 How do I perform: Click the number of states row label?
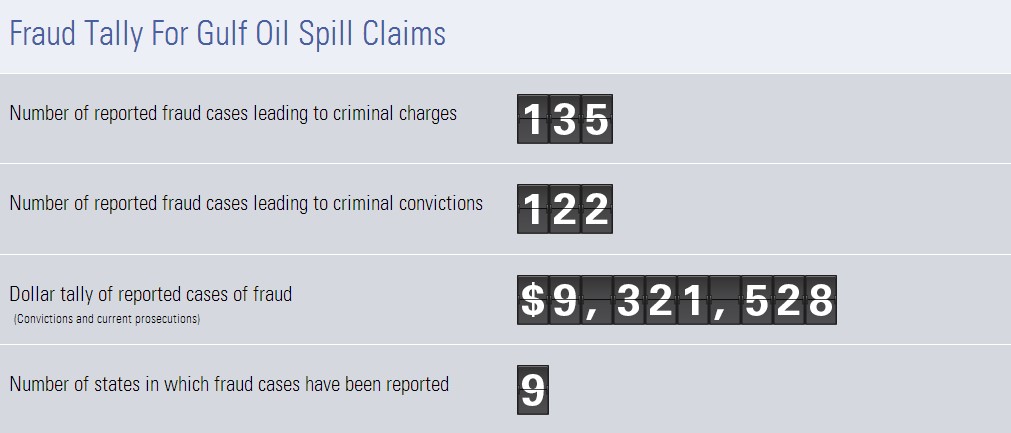pos(229,384)
